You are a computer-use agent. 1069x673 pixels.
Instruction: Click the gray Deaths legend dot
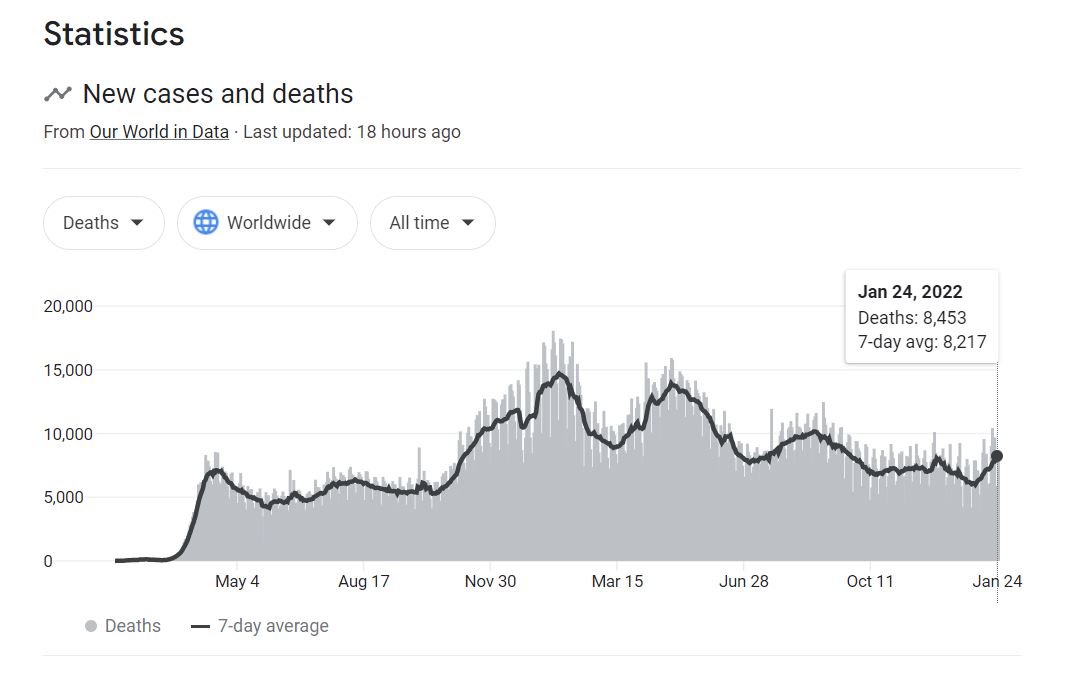pyautogui.click(x=91, y=626)
